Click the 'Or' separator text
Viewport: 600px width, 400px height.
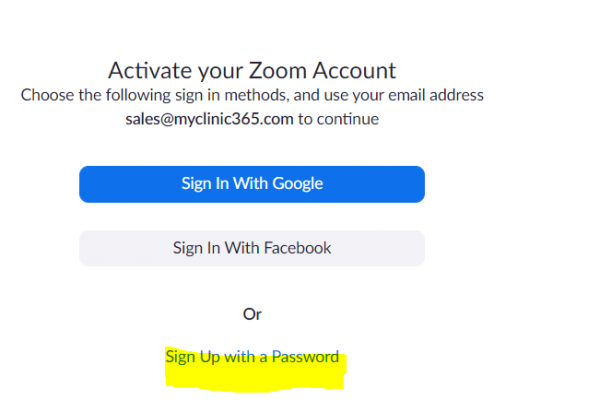click(x=252, y=314)
